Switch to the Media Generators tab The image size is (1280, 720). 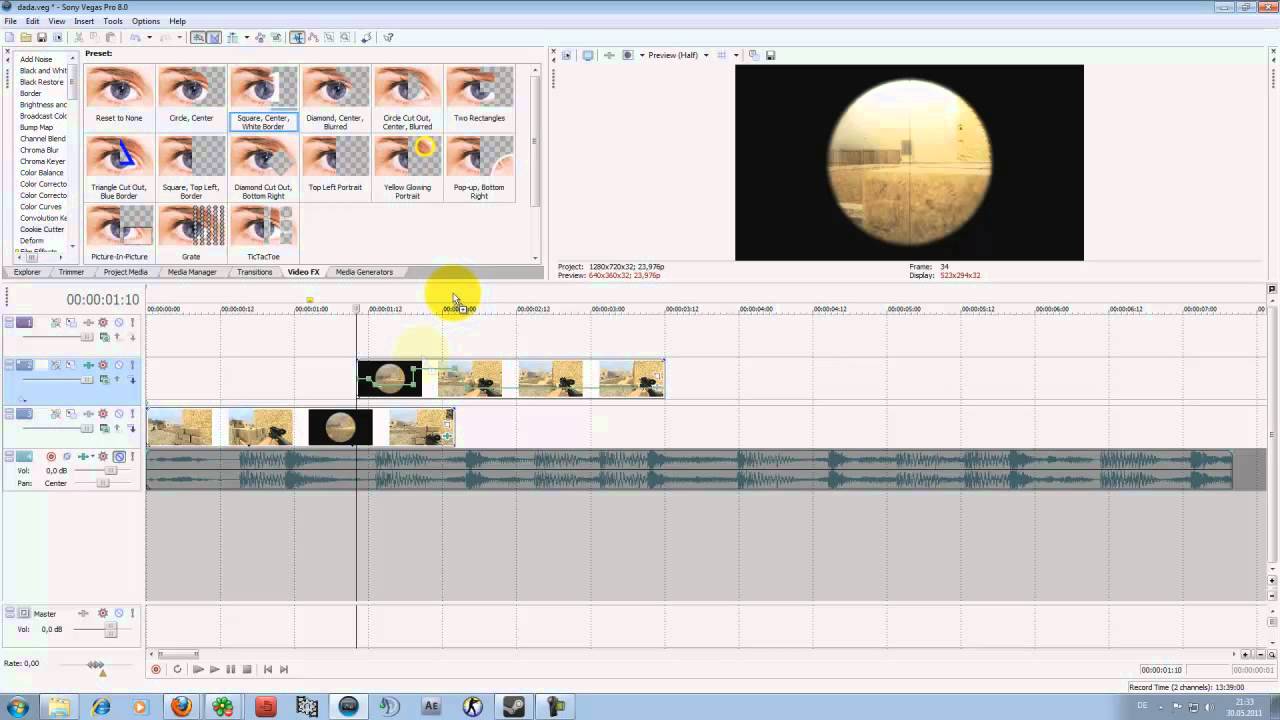click(x=364, y=272)
